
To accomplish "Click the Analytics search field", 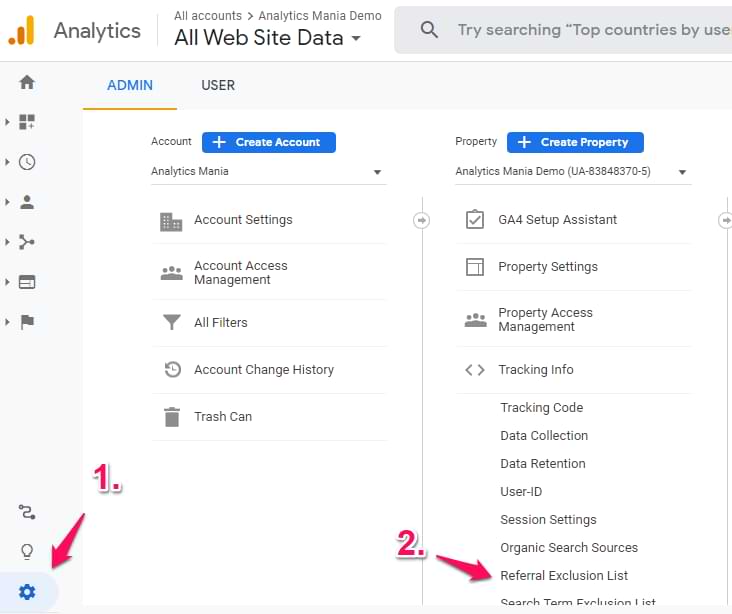I will tap(590, 30).
